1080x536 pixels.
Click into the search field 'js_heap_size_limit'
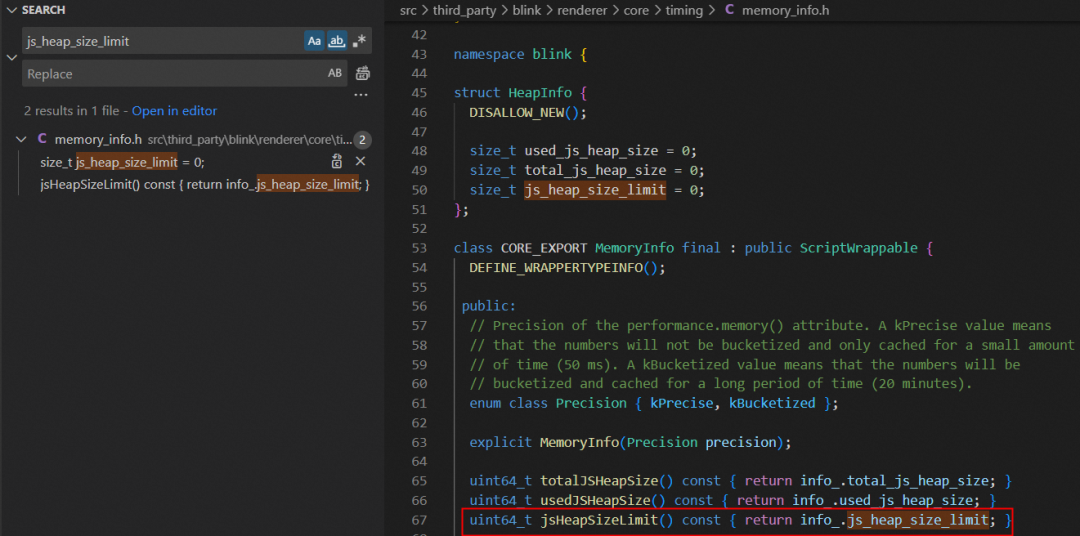tap(164, 41)
